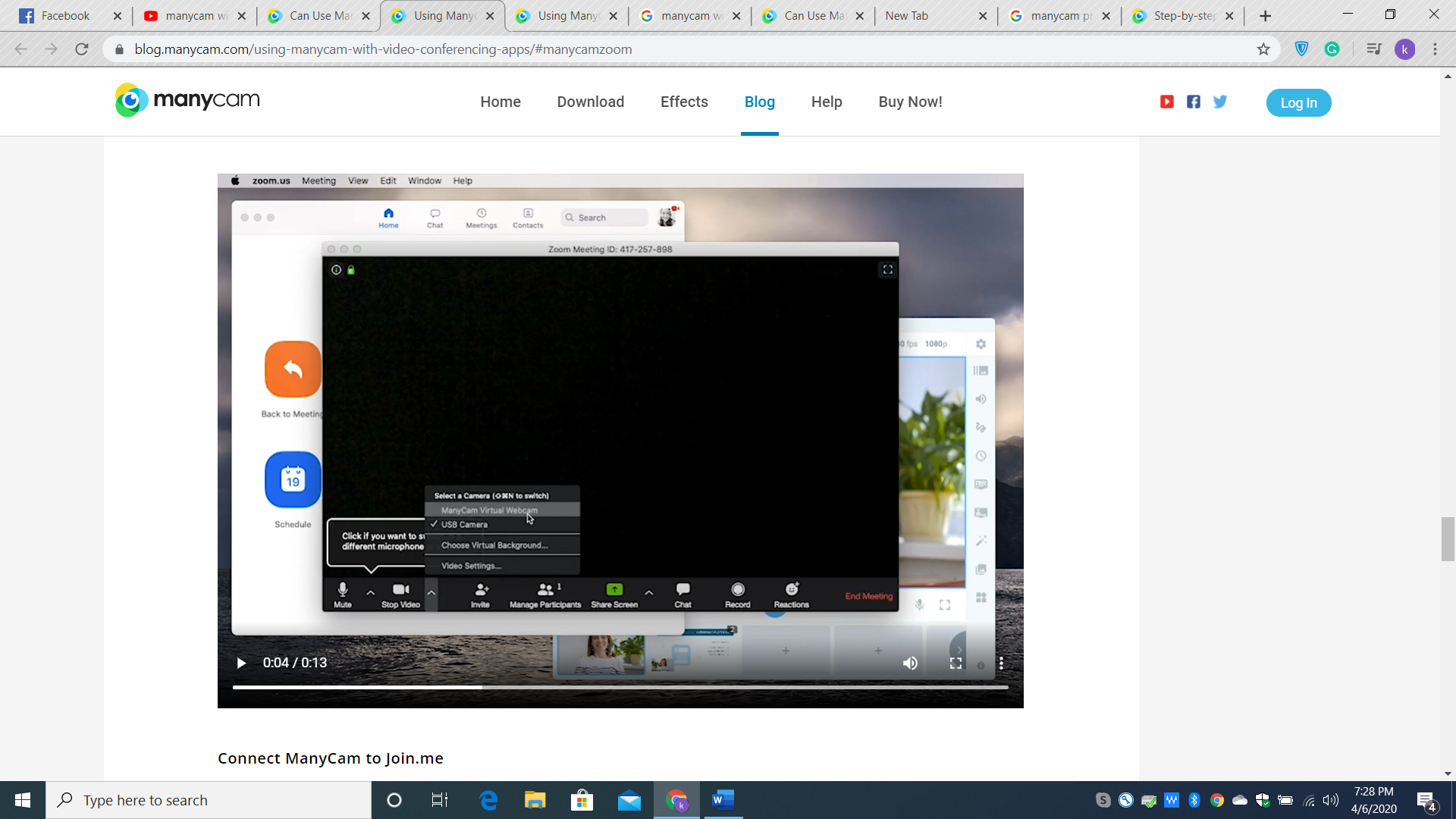Open the YouTube social icon in header

[x=1167, y=102]
